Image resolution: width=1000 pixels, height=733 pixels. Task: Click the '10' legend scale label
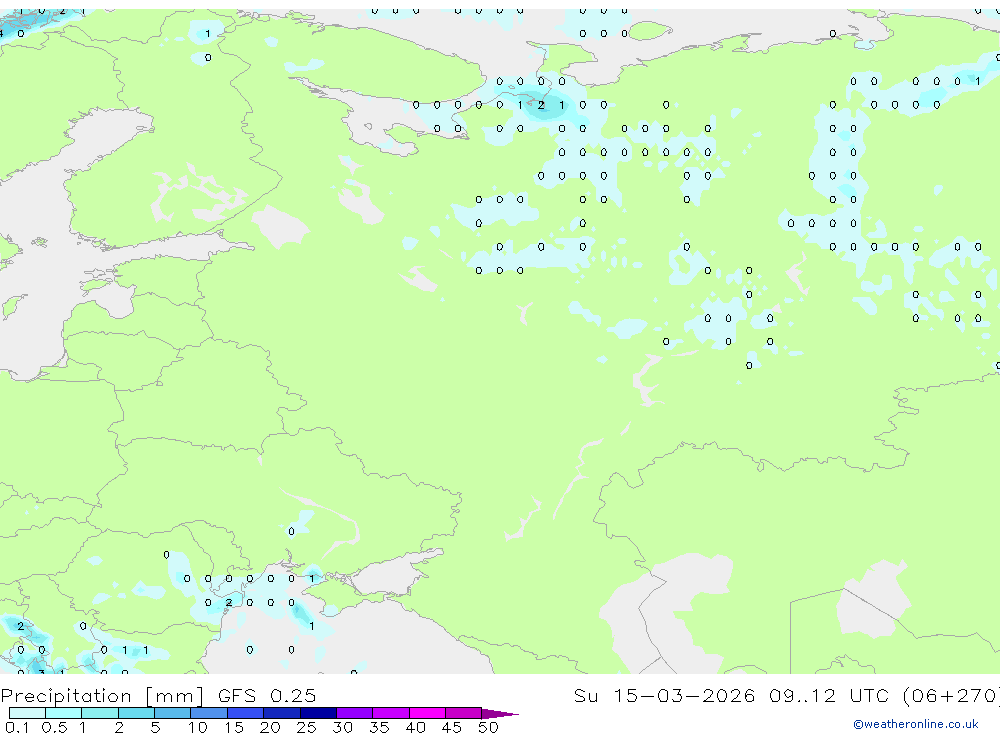[x=198, y=727]
